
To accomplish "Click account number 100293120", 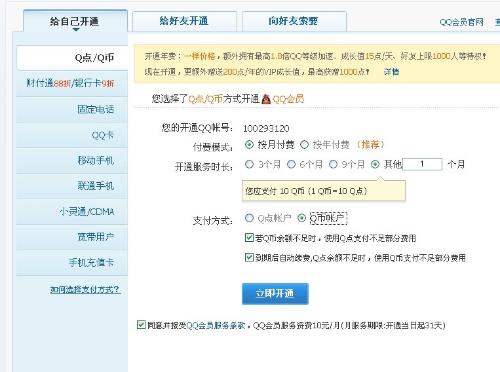I will tap(266, 128).
